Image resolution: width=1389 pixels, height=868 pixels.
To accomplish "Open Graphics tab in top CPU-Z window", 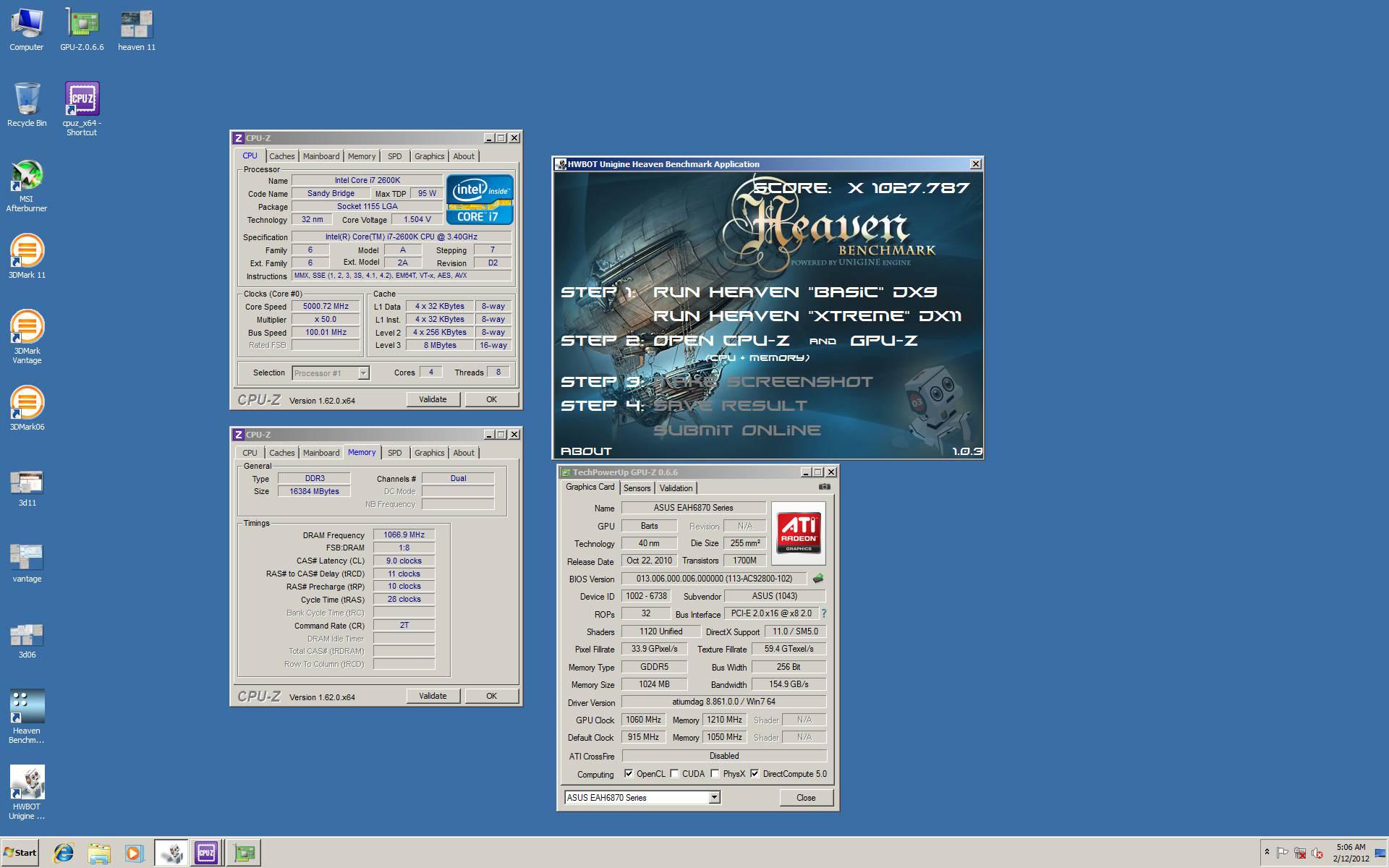I will [429, 156].
